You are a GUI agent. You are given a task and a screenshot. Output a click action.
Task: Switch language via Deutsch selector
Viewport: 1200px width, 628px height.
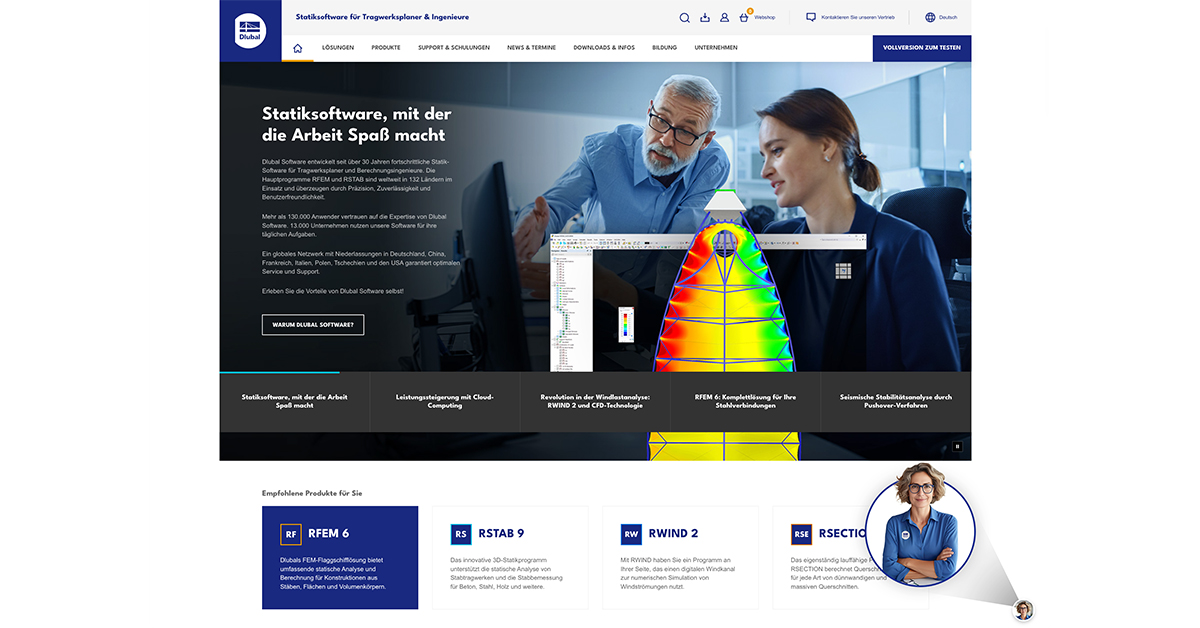click(x=948, y=18)
